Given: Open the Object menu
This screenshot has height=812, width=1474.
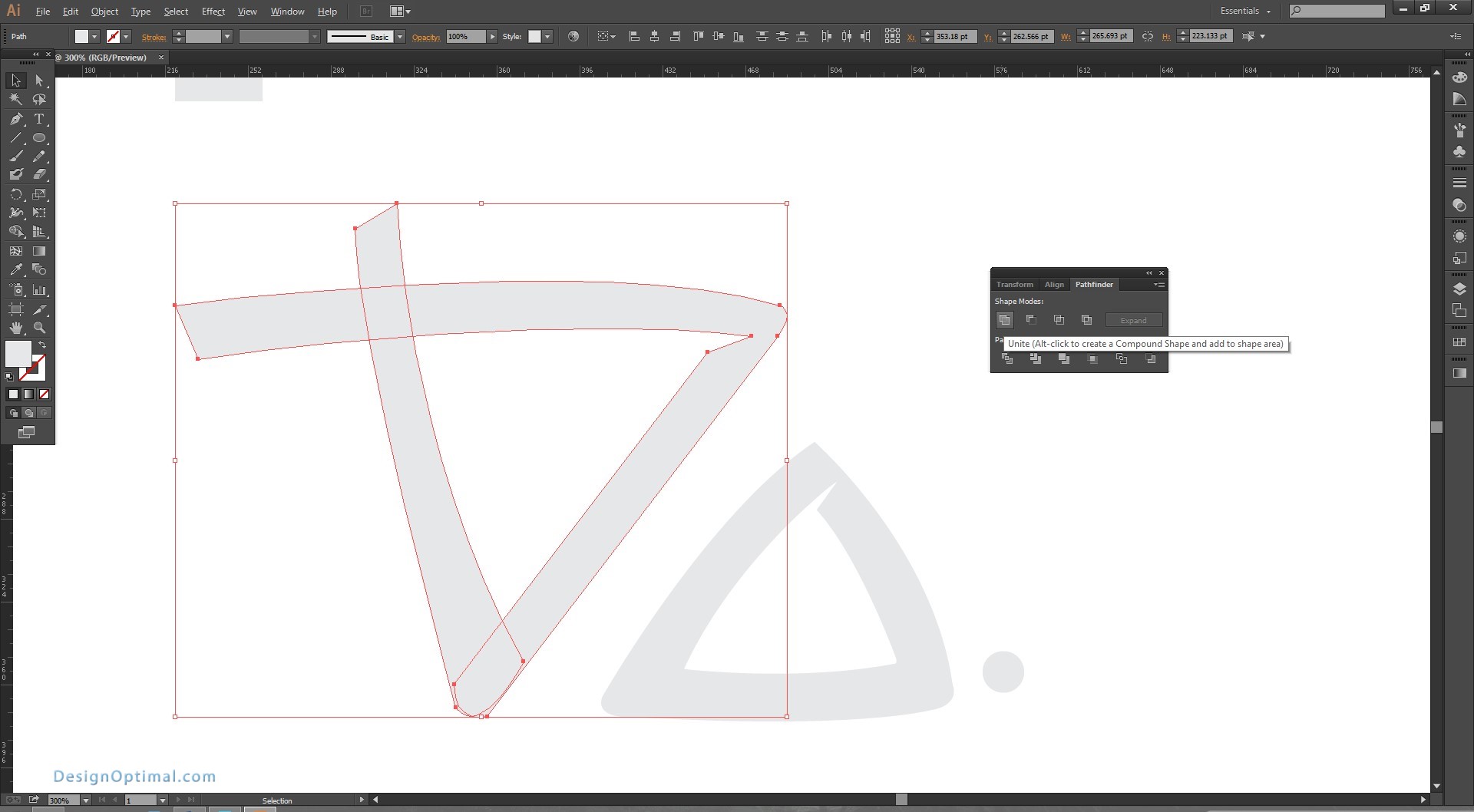Looking at the screenshot, I should tap(104, 12).
